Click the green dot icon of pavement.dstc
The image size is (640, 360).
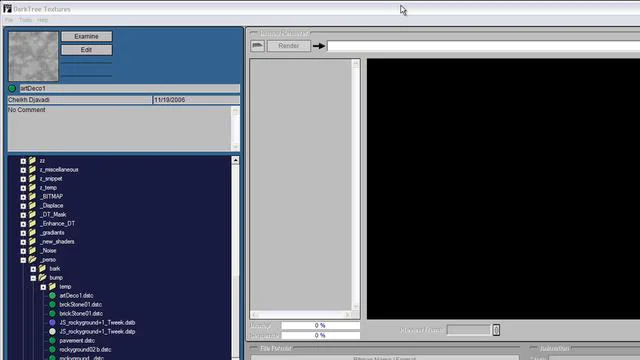[52, 340]
